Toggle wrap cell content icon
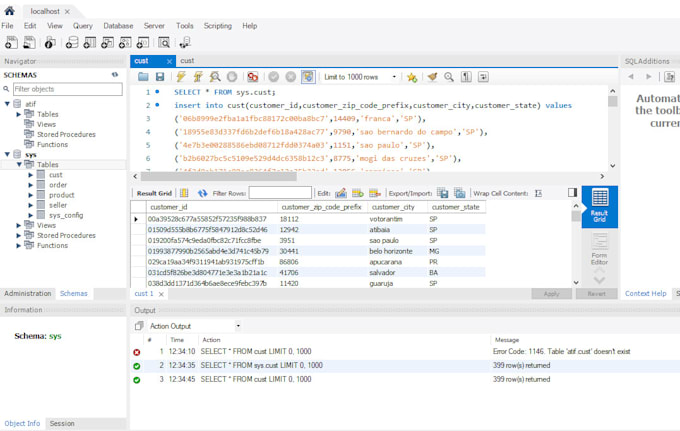This screenshot has width=680, height=431. click(x=538, y=193)
